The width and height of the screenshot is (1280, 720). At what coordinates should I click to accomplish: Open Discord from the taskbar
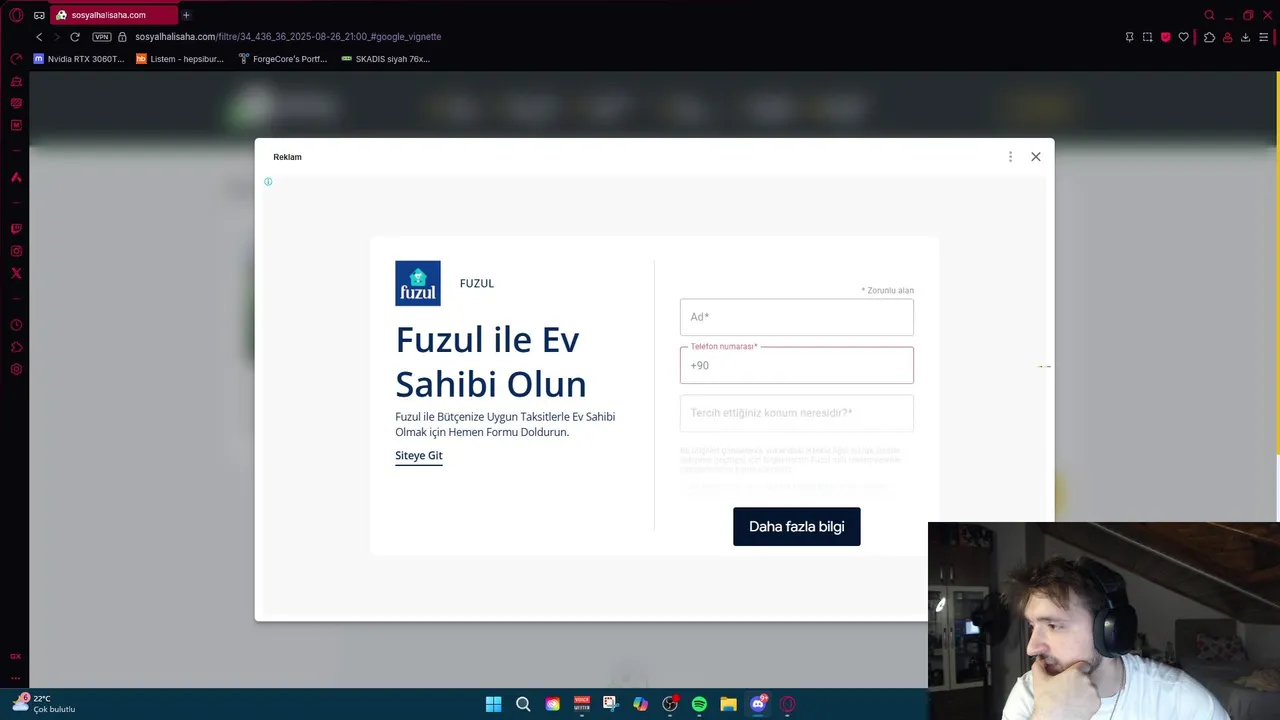click(x=758, y=704)
